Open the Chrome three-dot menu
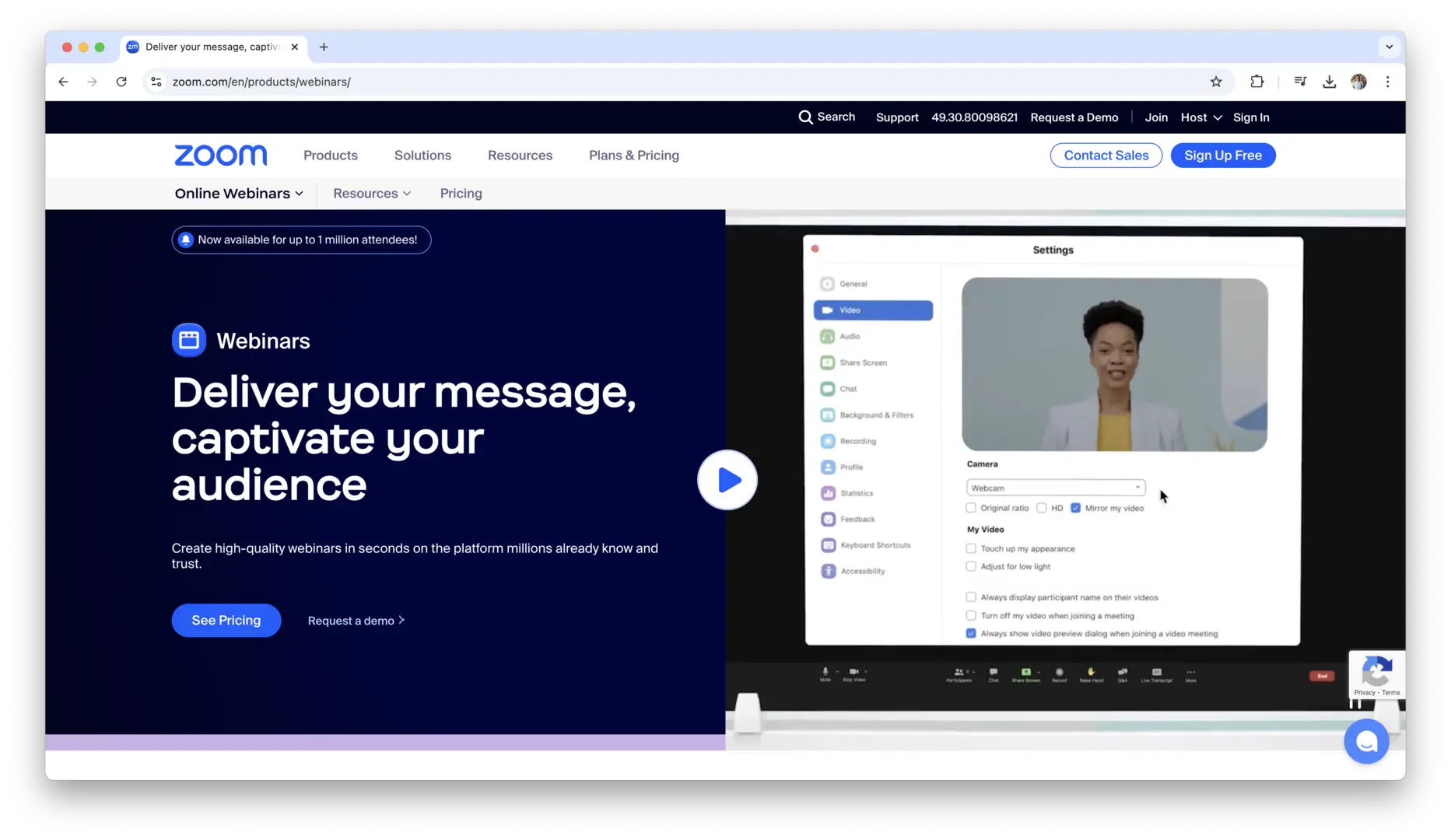This screenshot has width=1451, height=840. coord(1387,82)
